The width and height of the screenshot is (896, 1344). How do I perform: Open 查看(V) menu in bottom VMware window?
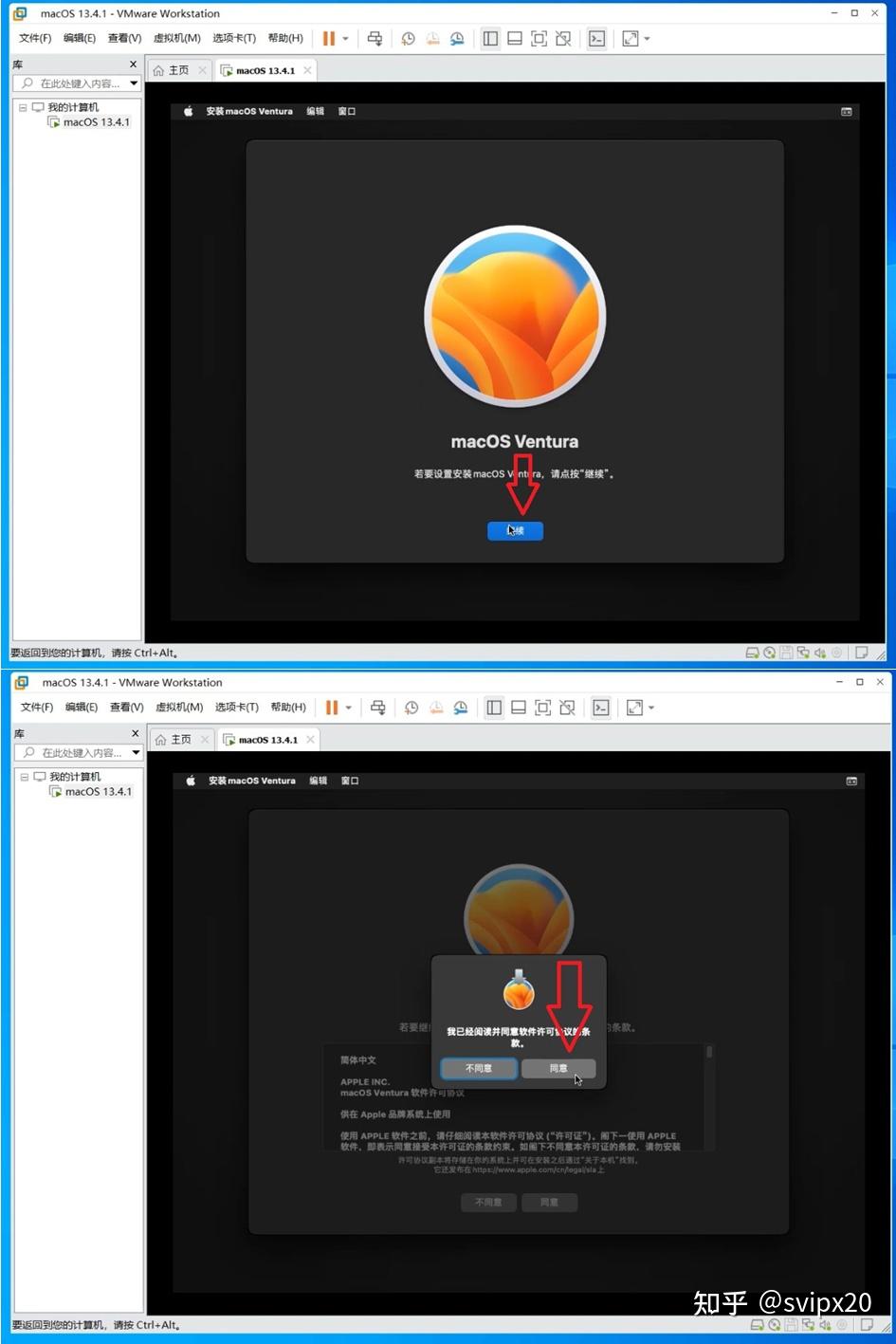[126, 707]
